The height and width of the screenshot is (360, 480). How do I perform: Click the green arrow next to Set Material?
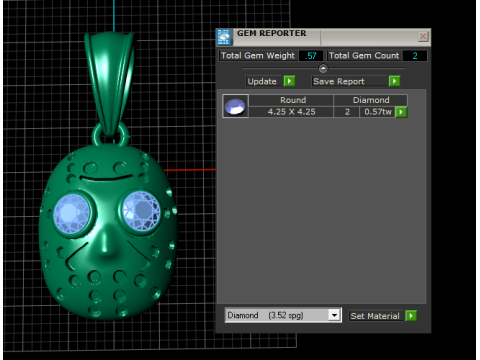click(411, 315)
